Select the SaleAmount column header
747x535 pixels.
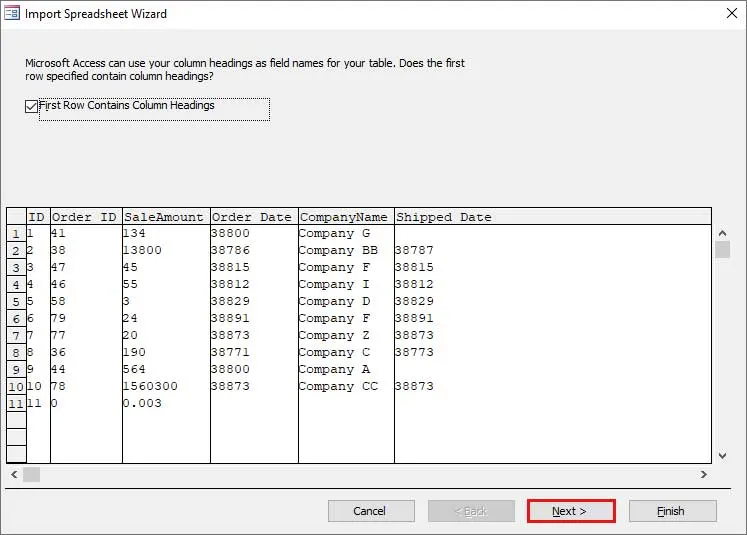tap(166, 217)
